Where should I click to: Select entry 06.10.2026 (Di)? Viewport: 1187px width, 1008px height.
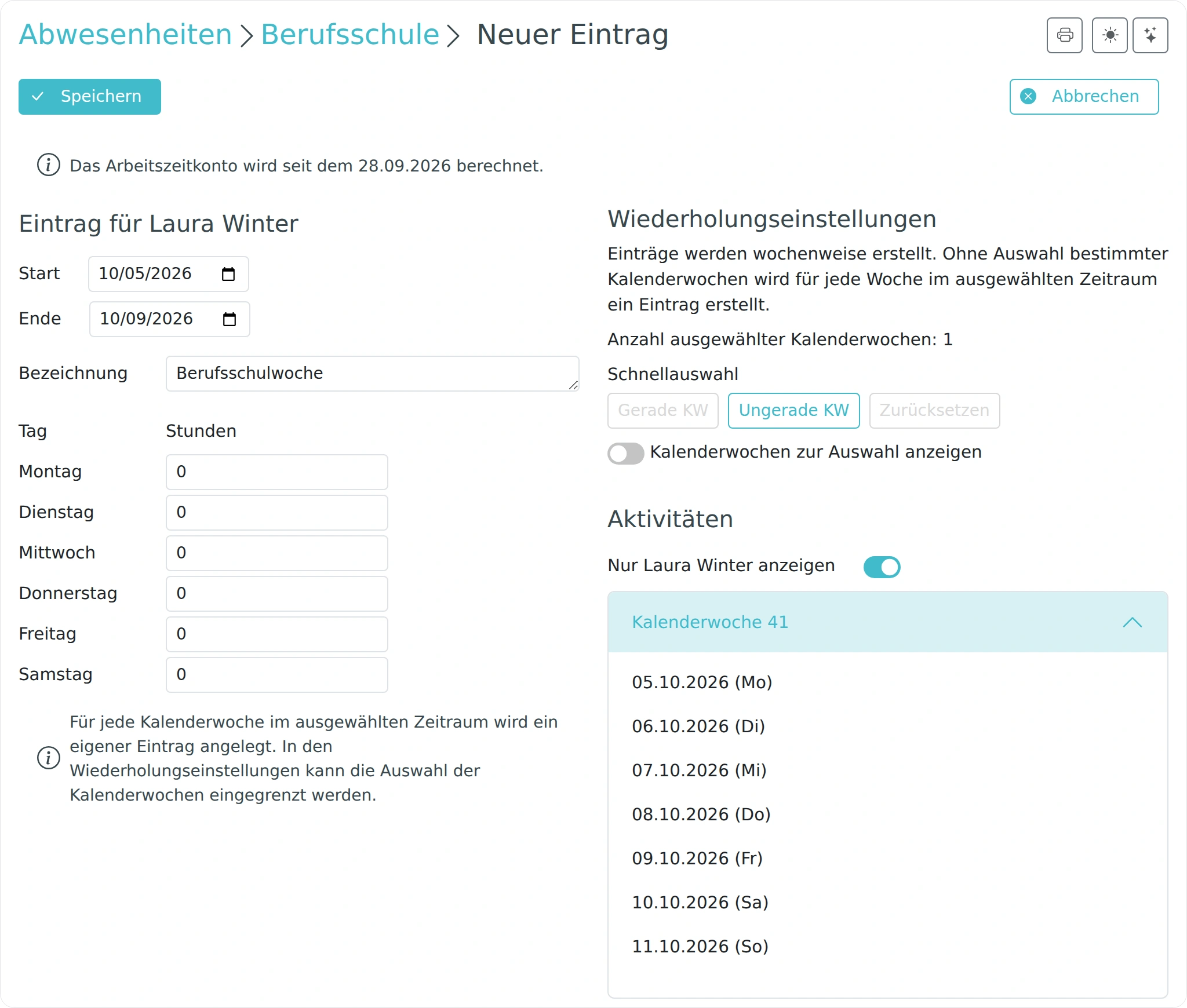[x=698, y=726]
